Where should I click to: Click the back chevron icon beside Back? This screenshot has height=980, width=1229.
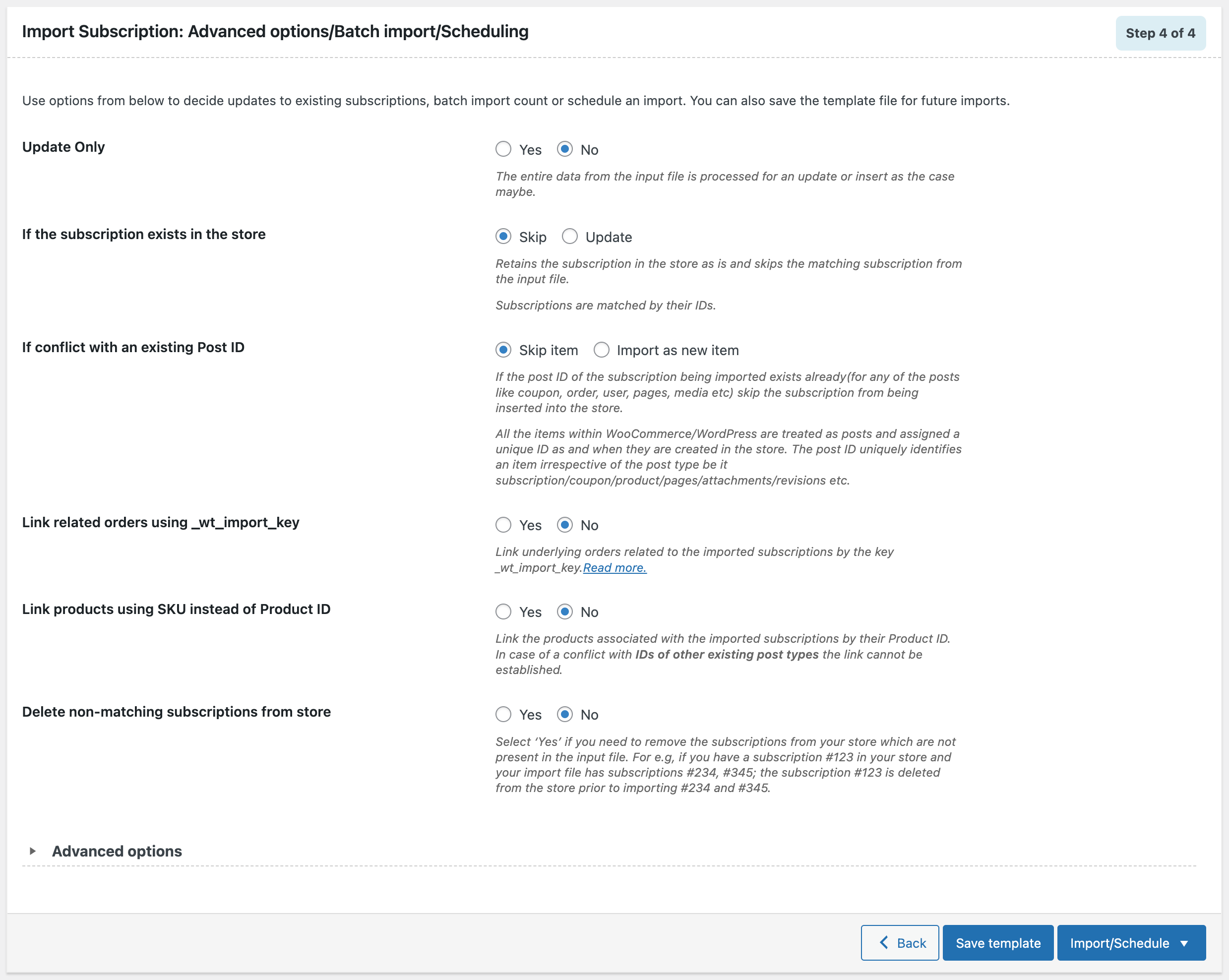point(883,943)
